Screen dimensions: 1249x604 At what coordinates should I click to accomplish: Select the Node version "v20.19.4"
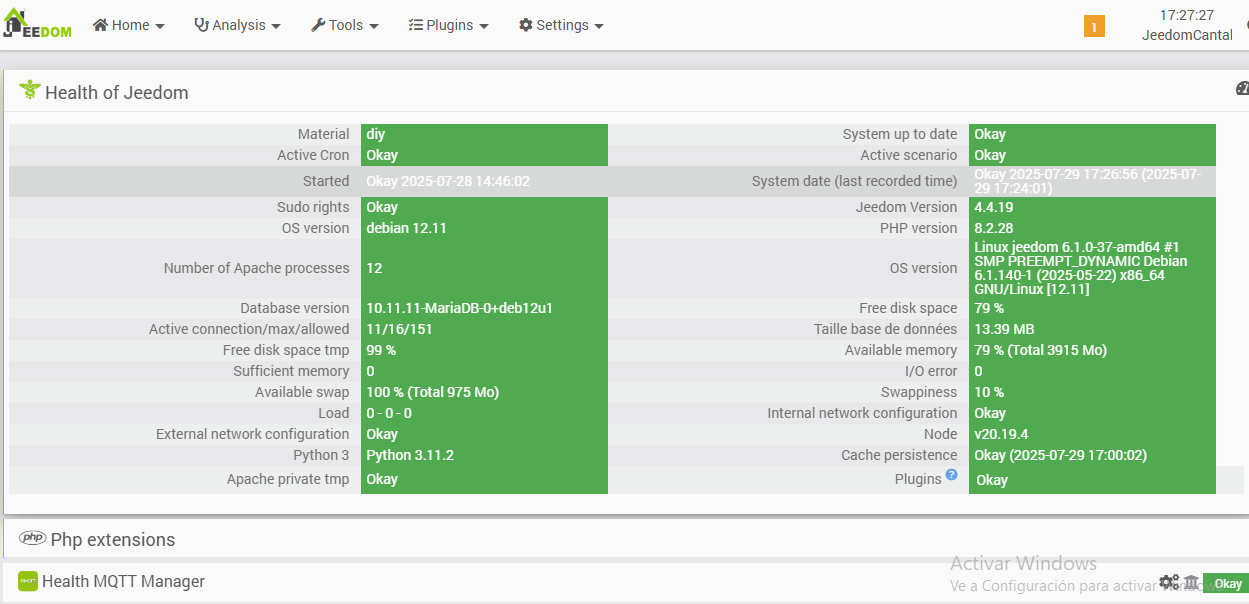(1001, 434)
